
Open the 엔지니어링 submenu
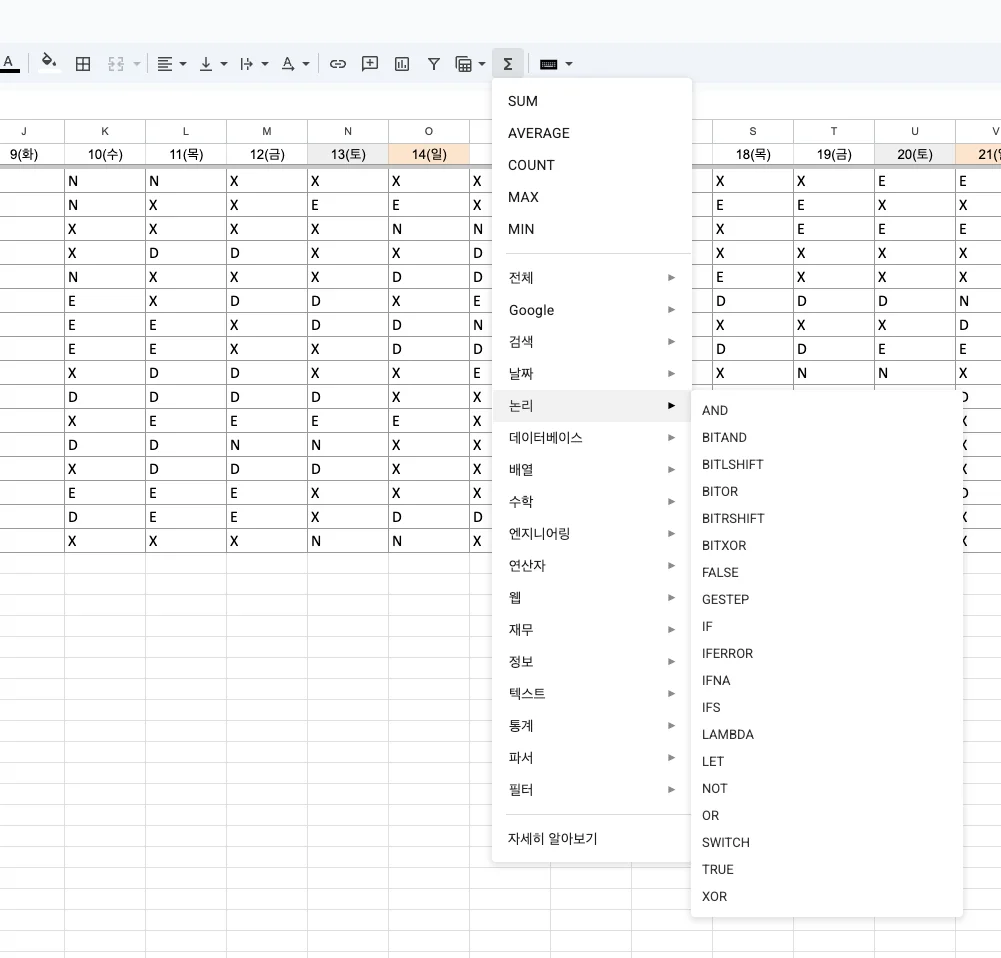pyautogui.click(x=592, y=533)
